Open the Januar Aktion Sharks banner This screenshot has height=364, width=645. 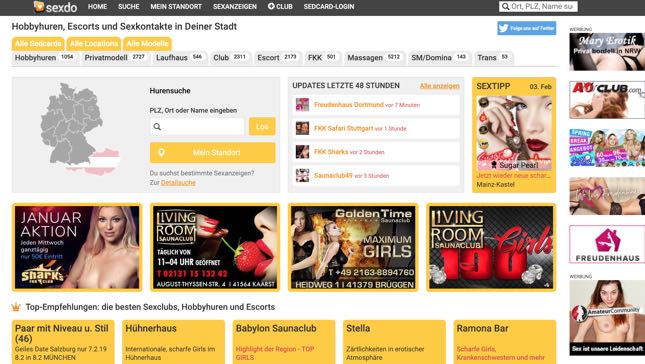coord(77,247)
